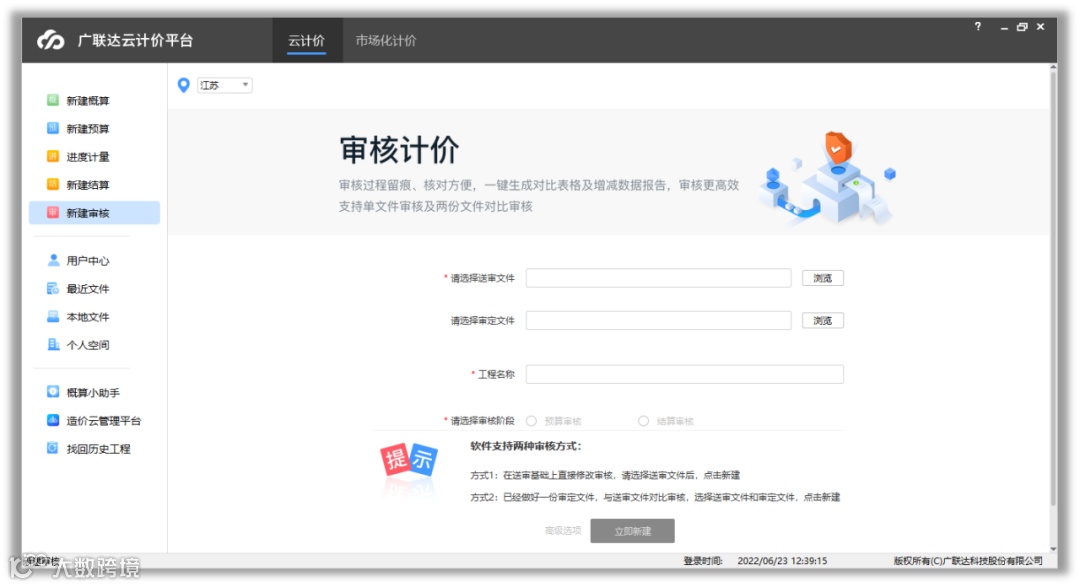The height and width of the screenshot is (587, 1080).
Task: Click the restore window button
Action: tap(1022, 27)
